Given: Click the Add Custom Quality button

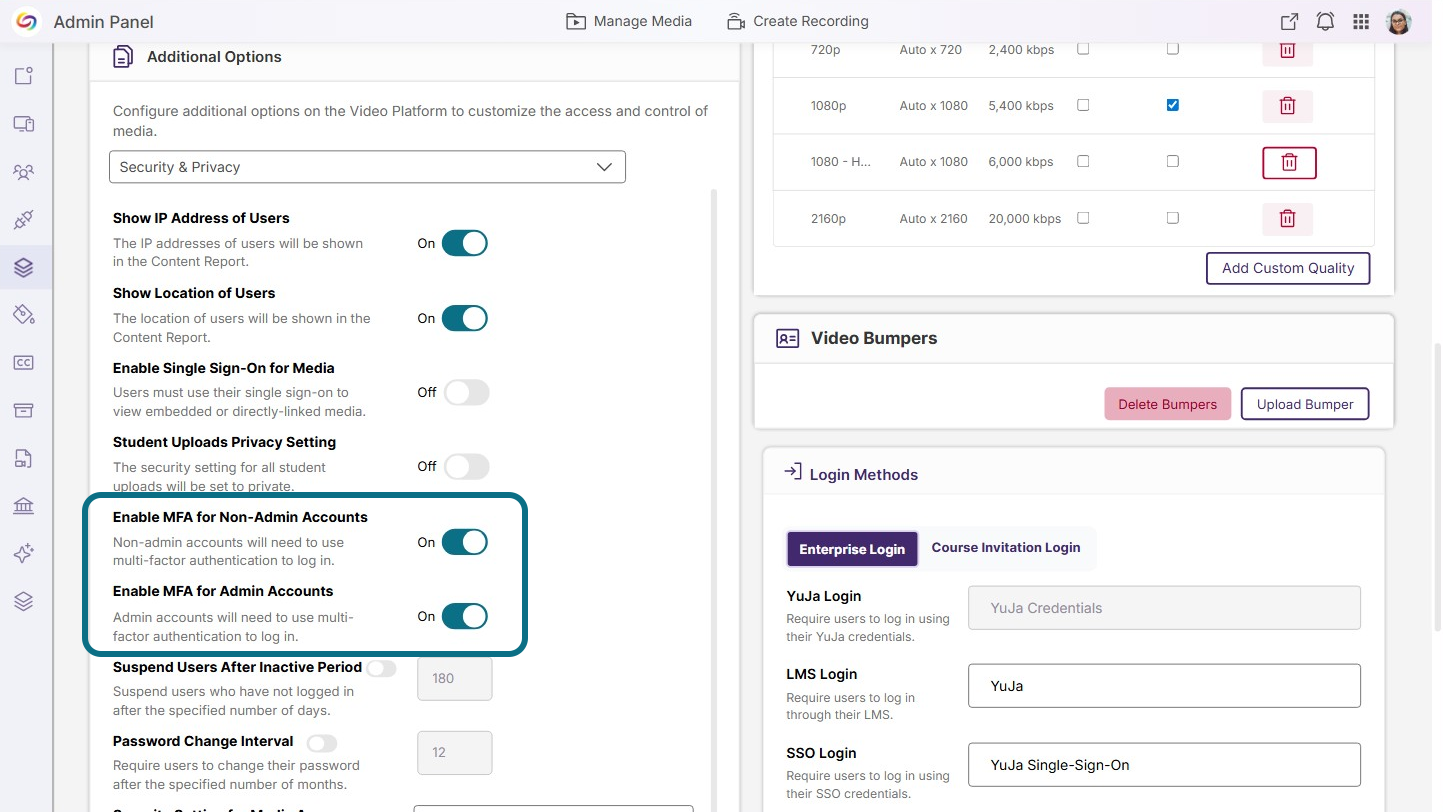Looking at the screenshot, I should pos(1288,268).
